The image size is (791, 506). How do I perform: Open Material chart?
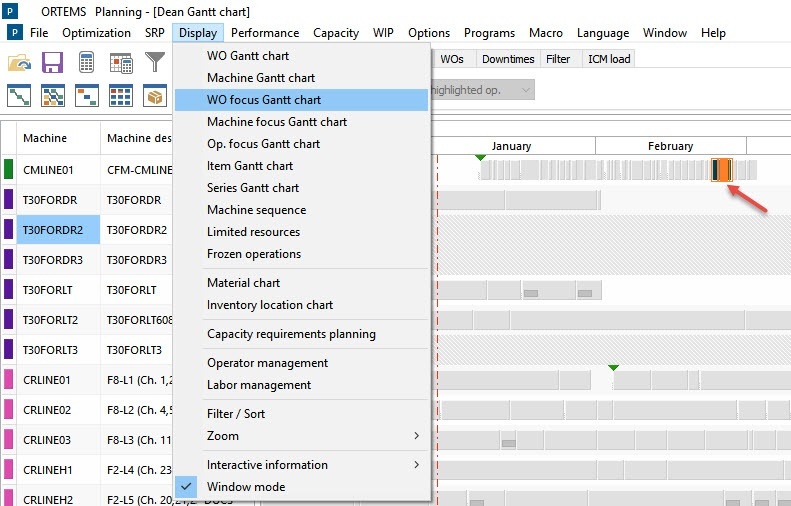click(303, 283)
